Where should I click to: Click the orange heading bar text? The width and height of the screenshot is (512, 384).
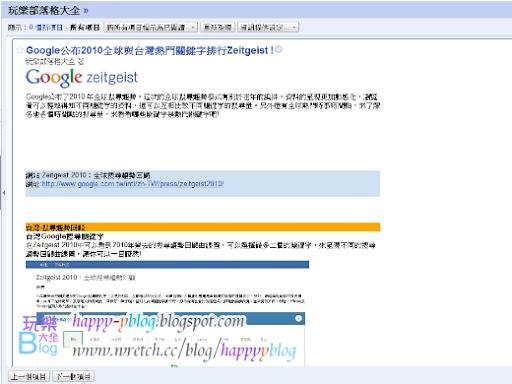click(x=55, y=228)
